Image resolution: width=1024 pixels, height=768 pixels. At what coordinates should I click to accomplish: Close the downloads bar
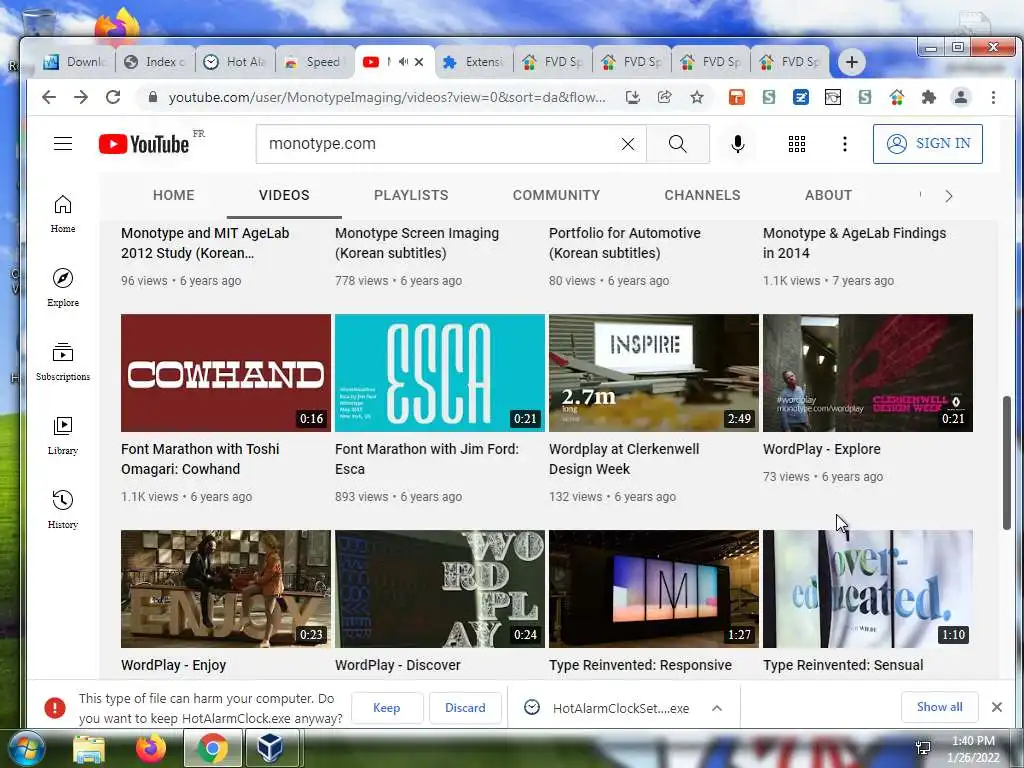pos(997,707)
